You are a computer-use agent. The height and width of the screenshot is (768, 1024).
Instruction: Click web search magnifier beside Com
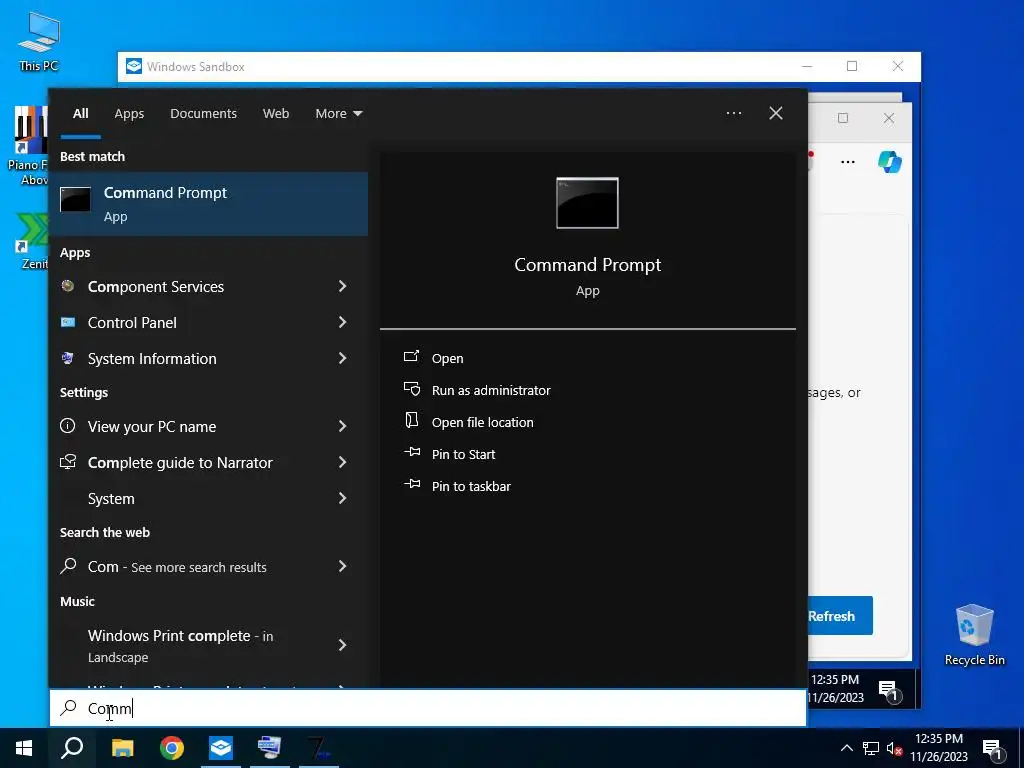point(68,566)
